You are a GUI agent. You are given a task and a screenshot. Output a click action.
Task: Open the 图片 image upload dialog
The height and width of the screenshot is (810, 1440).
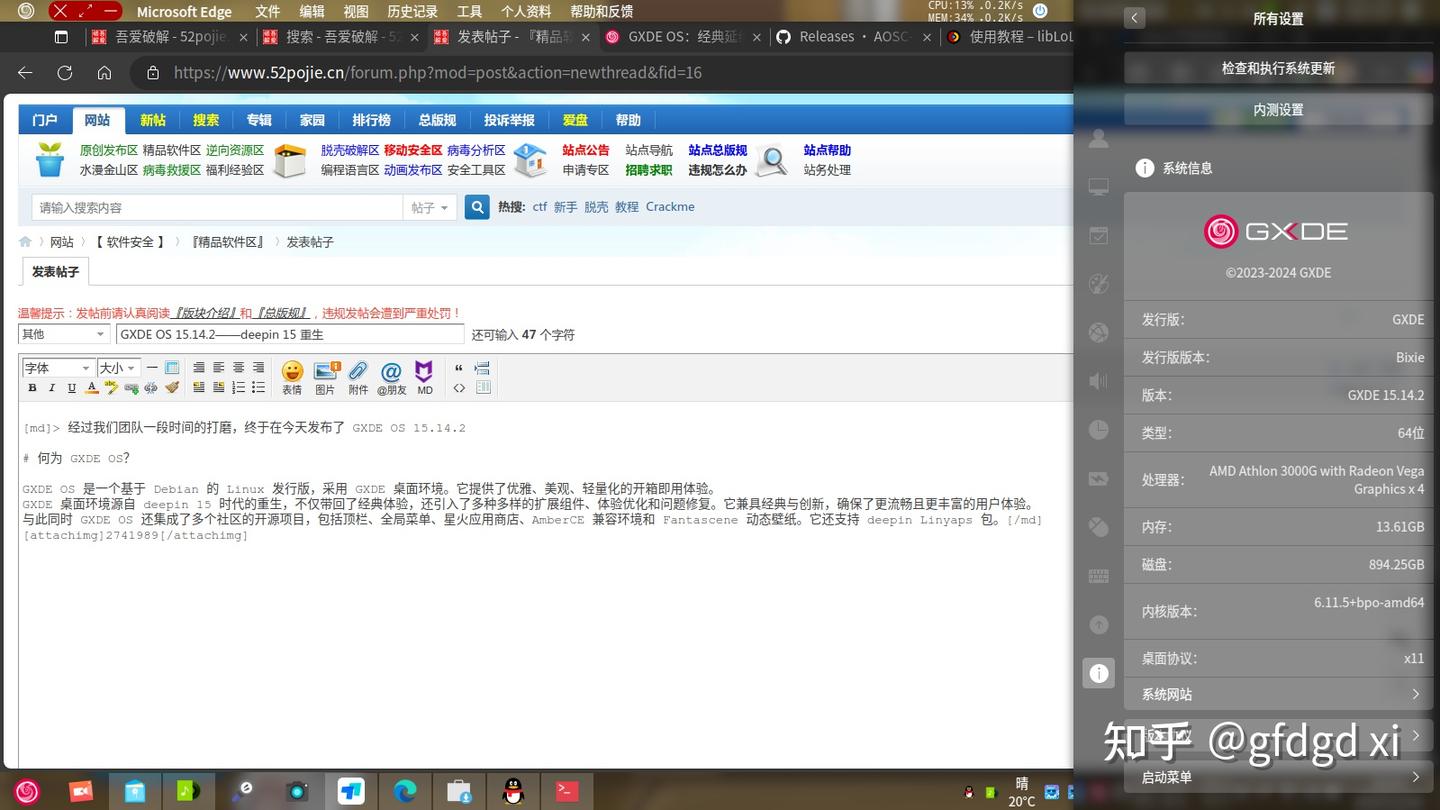tap(325, 377)
